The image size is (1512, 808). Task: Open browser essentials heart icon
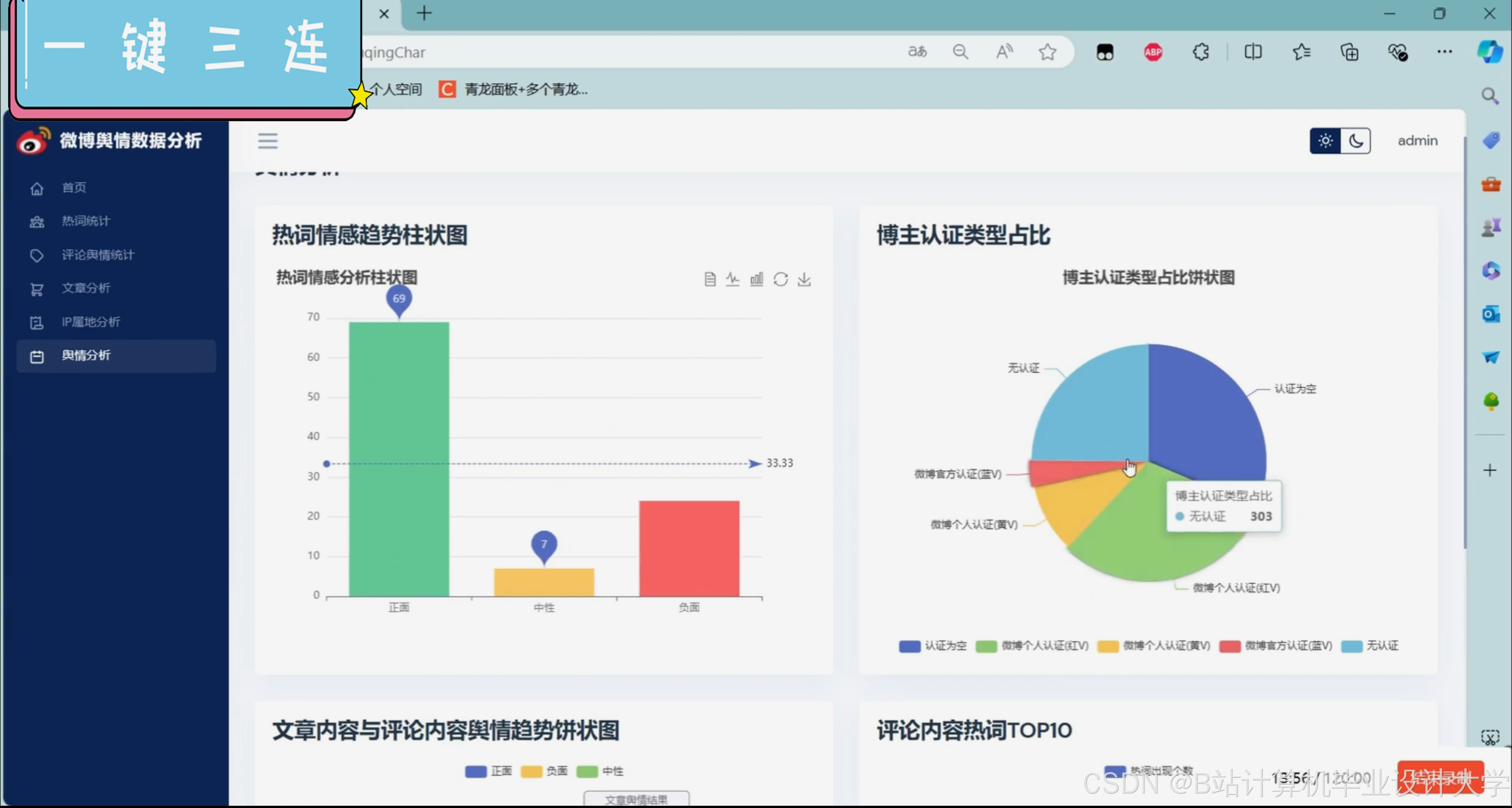point(1397,52)
